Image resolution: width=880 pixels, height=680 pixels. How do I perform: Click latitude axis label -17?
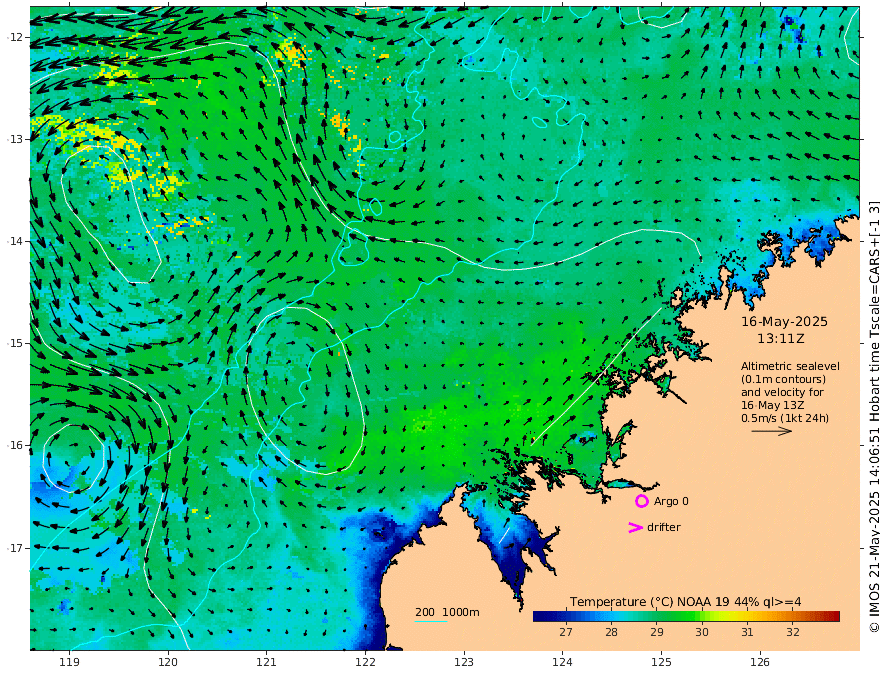pyautogui.click(x=15, y=548)
